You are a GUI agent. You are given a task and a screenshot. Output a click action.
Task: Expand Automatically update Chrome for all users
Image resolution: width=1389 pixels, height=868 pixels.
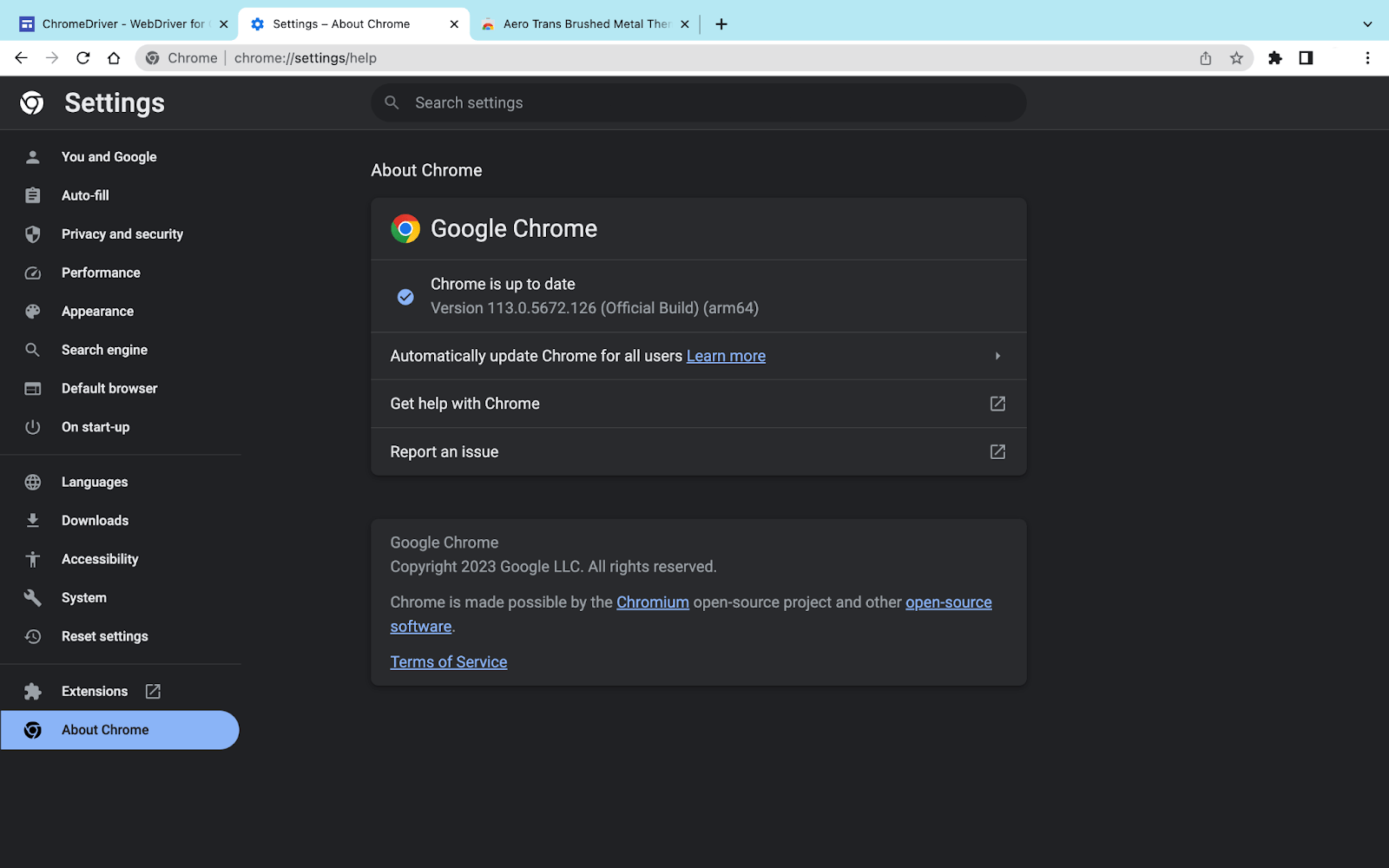pyautogui.click(x=997, y=356)
